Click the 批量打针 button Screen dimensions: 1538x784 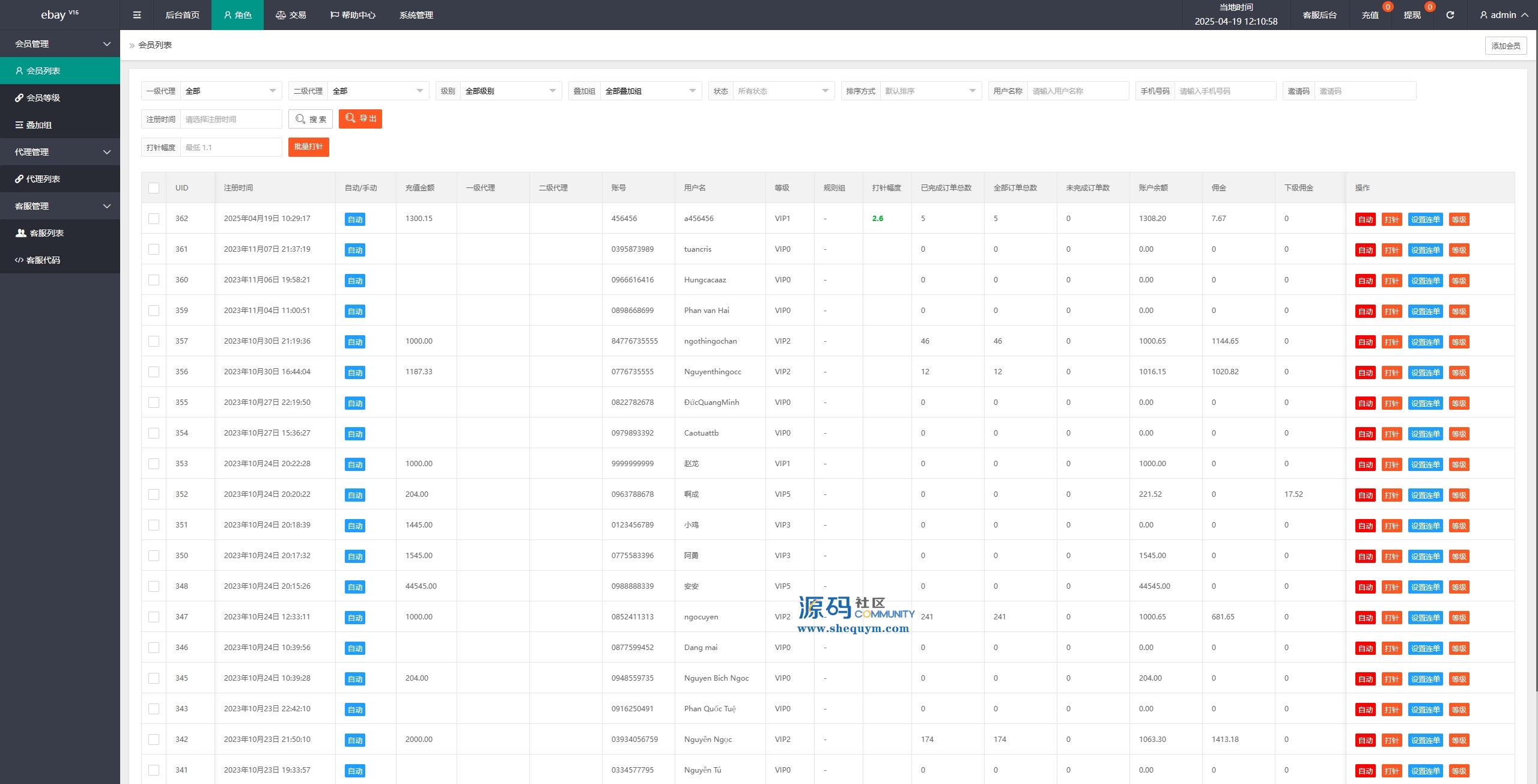coord(308,147)
